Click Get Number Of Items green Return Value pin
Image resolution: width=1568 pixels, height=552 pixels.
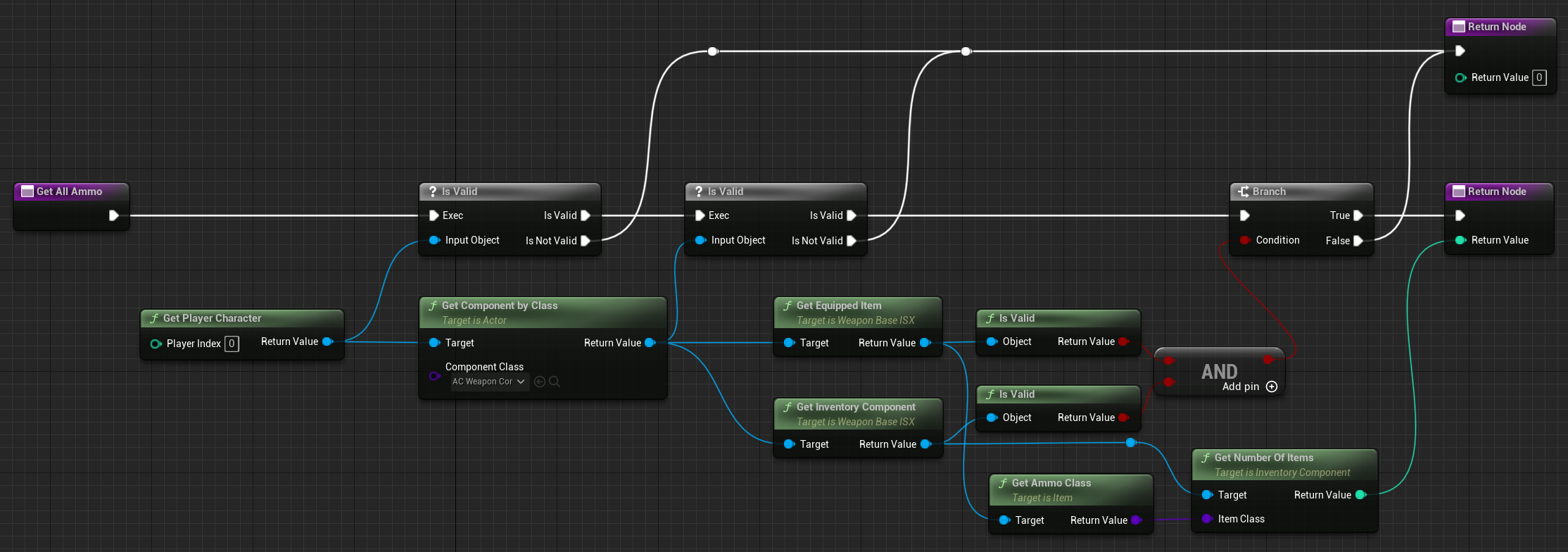1361,495
